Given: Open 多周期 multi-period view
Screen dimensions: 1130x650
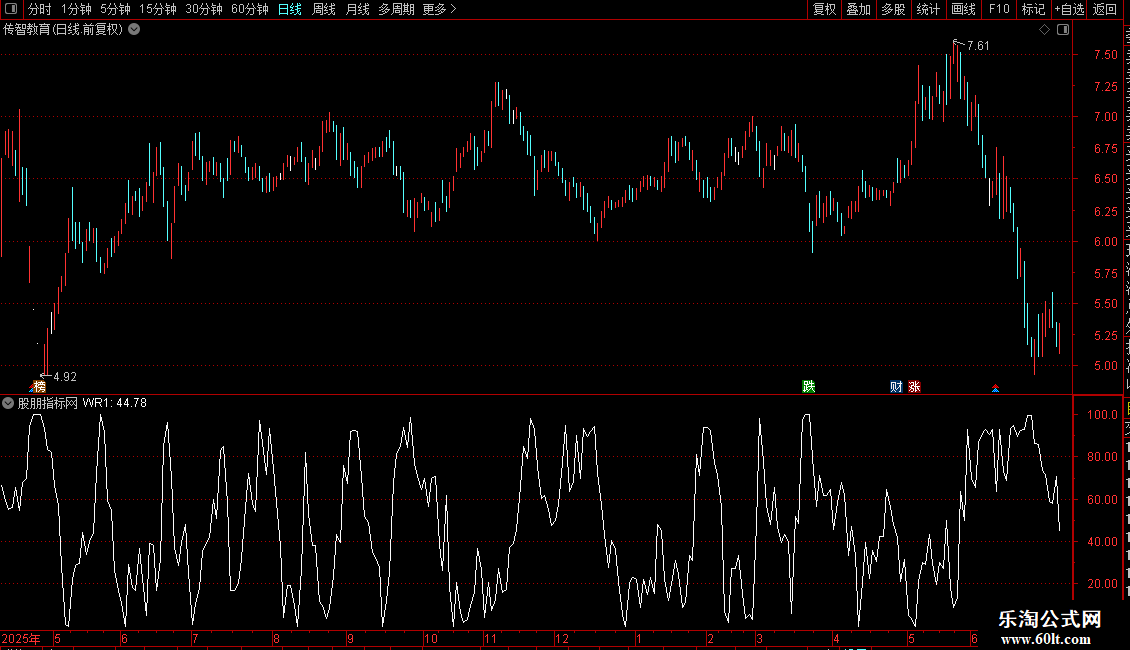Looking at the screenshot, I should click(396, 9).
